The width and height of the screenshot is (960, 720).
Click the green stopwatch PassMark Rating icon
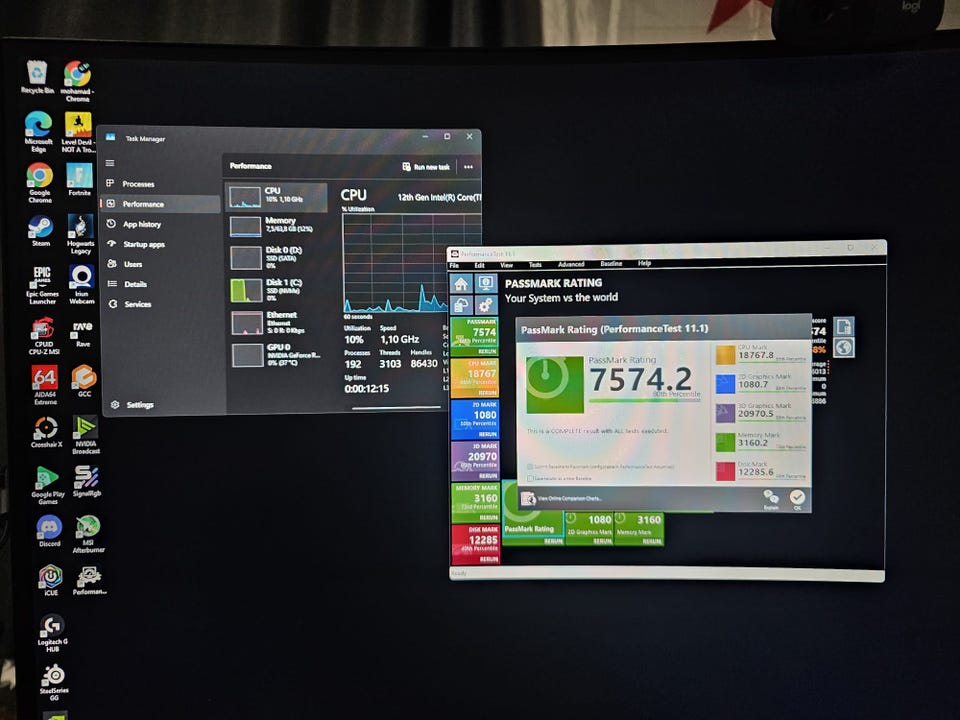click(555, 385)
